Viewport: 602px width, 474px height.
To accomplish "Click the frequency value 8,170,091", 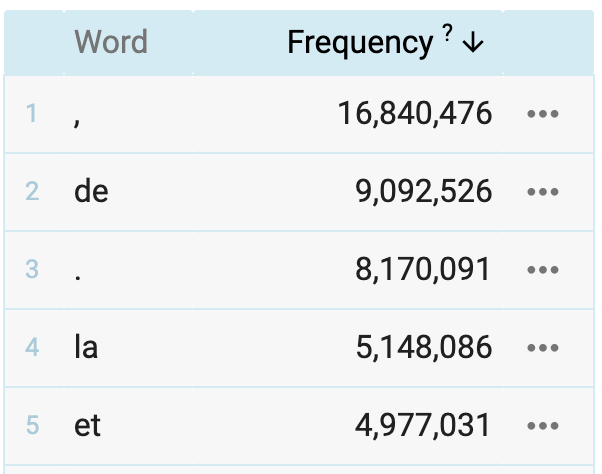I will 423,269.
